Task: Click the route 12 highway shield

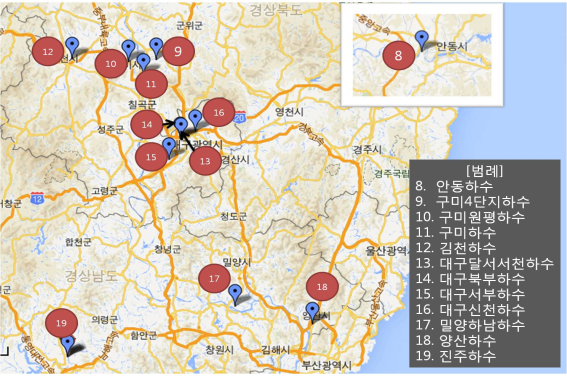Action: click(x=37, y=198)
